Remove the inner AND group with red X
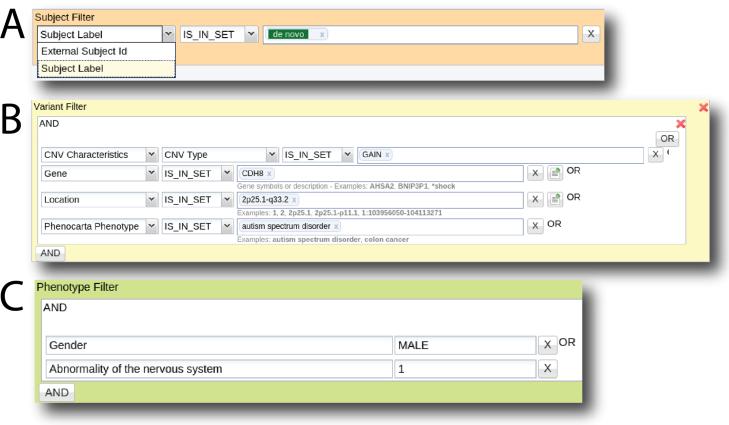Screen dimensions: 729x425 pyautogui.click(x=681, y=124)
